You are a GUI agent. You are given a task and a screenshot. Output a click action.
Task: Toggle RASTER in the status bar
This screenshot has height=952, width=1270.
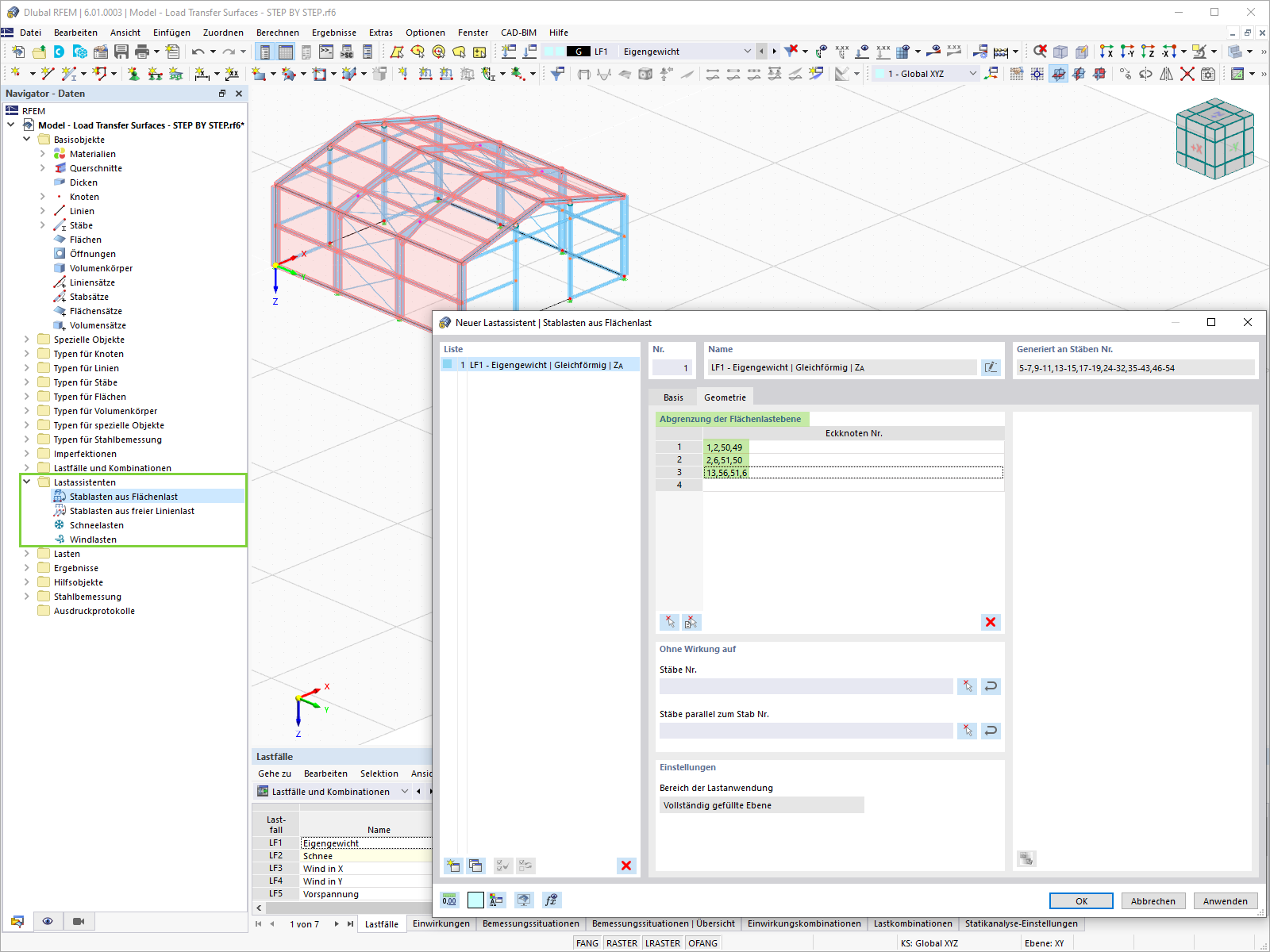click(x=622, y=942)
